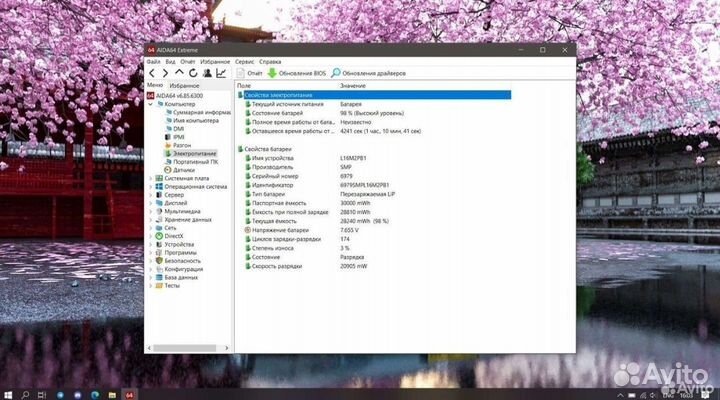
Task: Open the graph chart icon in the toolbar
Action: (x=221, y=73)
